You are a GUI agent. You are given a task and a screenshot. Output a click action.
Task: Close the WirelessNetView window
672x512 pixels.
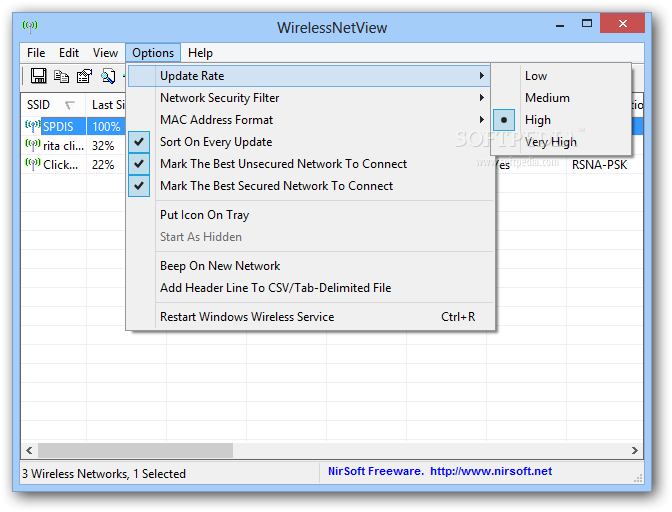(x=623, y=23)
